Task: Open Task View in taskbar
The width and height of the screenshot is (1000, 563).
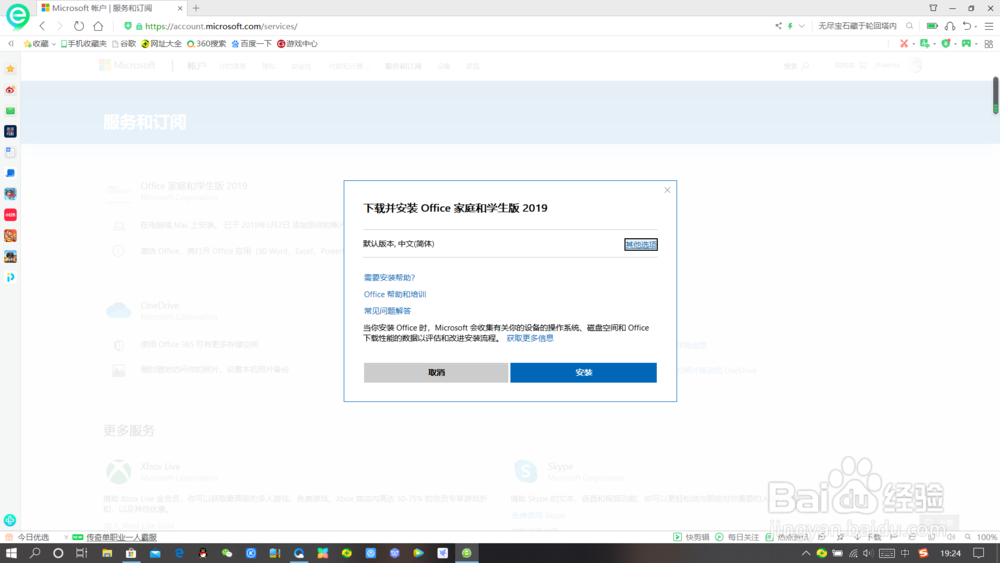Action: [x=82, y=553]
